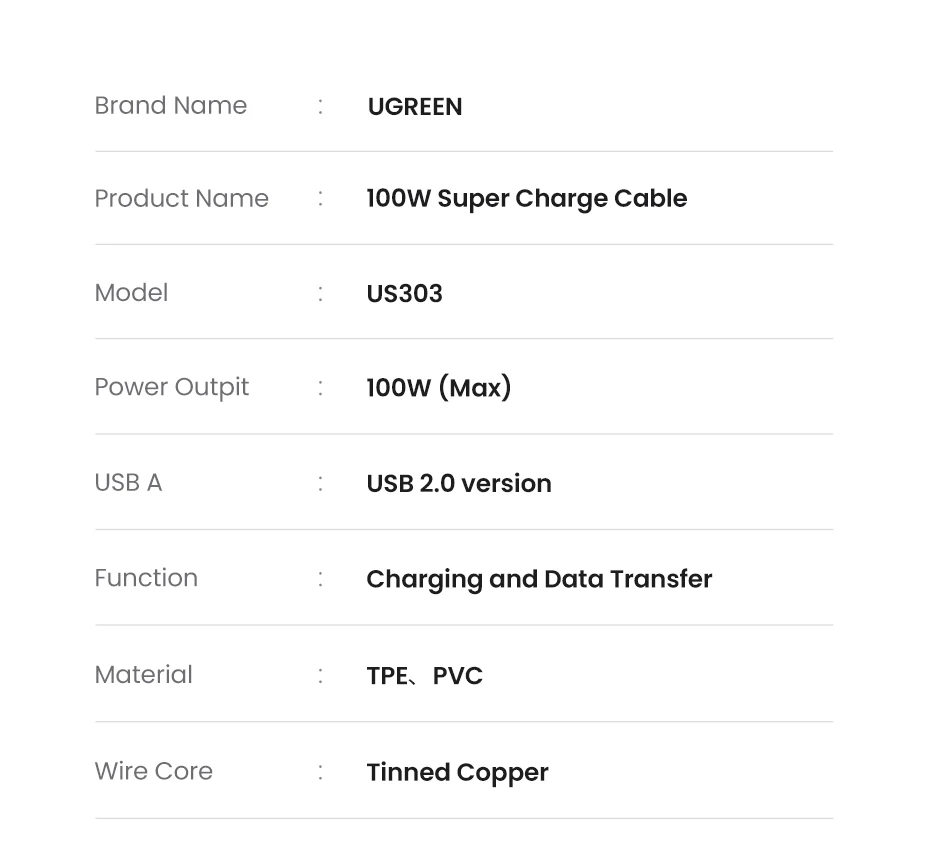Click the Function label
The image size is (930, 868).
point(146,578)
